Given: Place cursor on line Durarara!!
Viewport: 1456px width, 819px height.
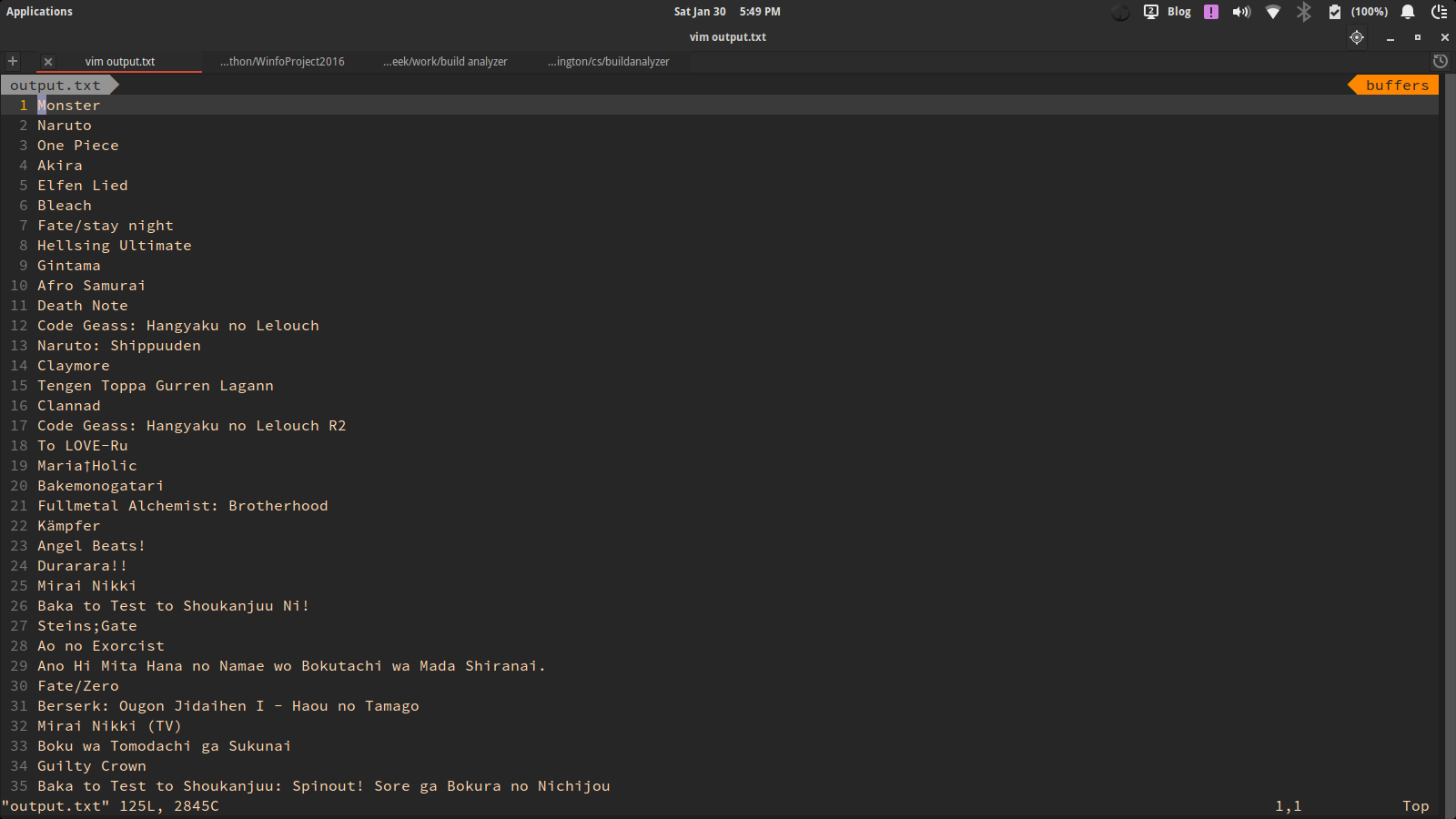Looking at the screenshot, I should coord(82,566).
